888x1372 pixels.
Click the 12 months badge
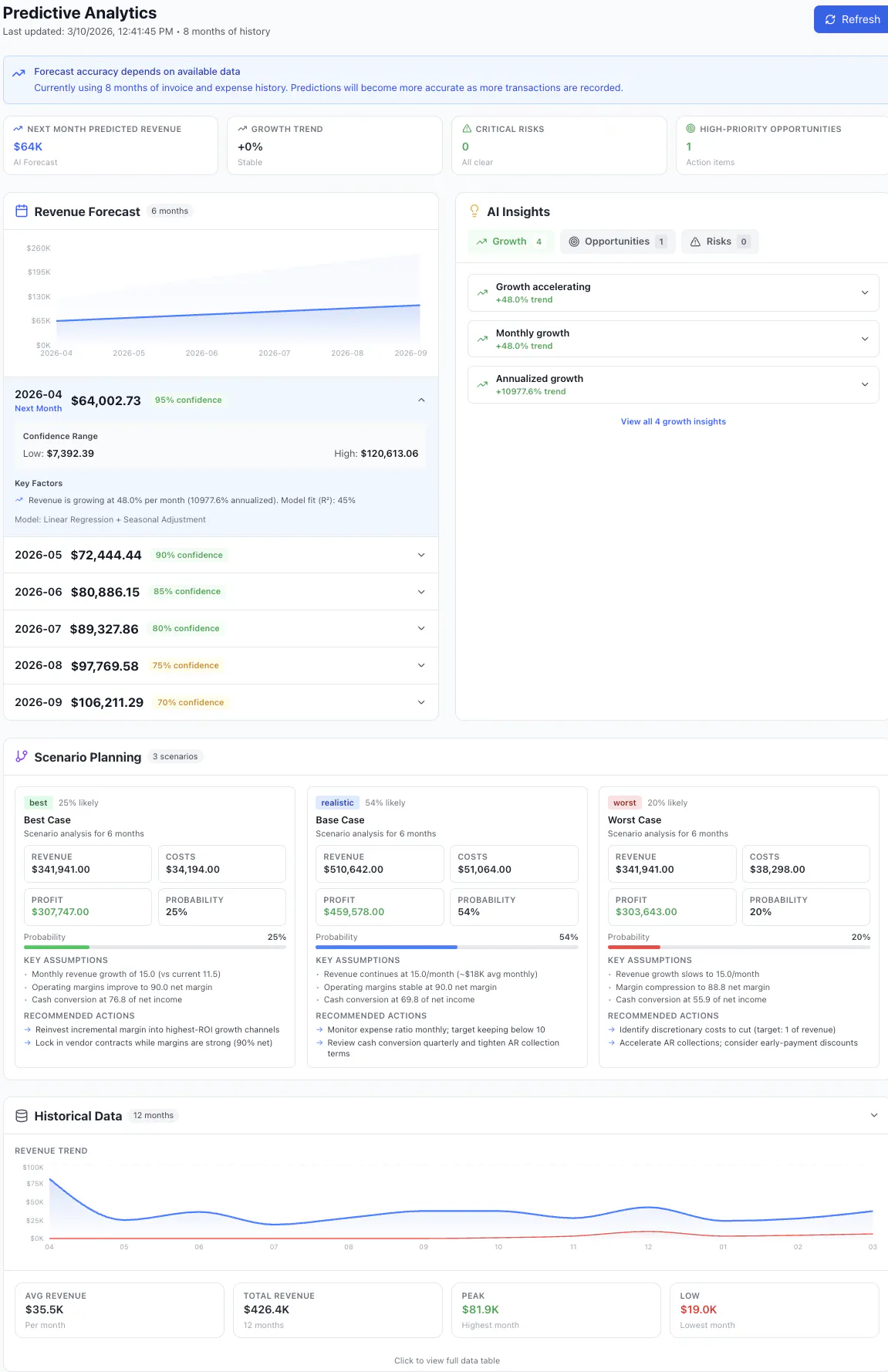click(154, 1115)
